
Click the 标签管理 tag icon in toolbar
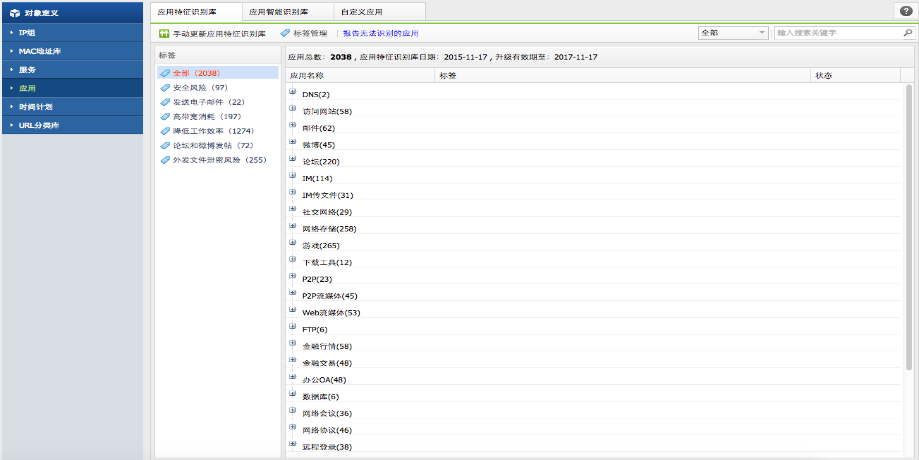[x=285, y=33]
